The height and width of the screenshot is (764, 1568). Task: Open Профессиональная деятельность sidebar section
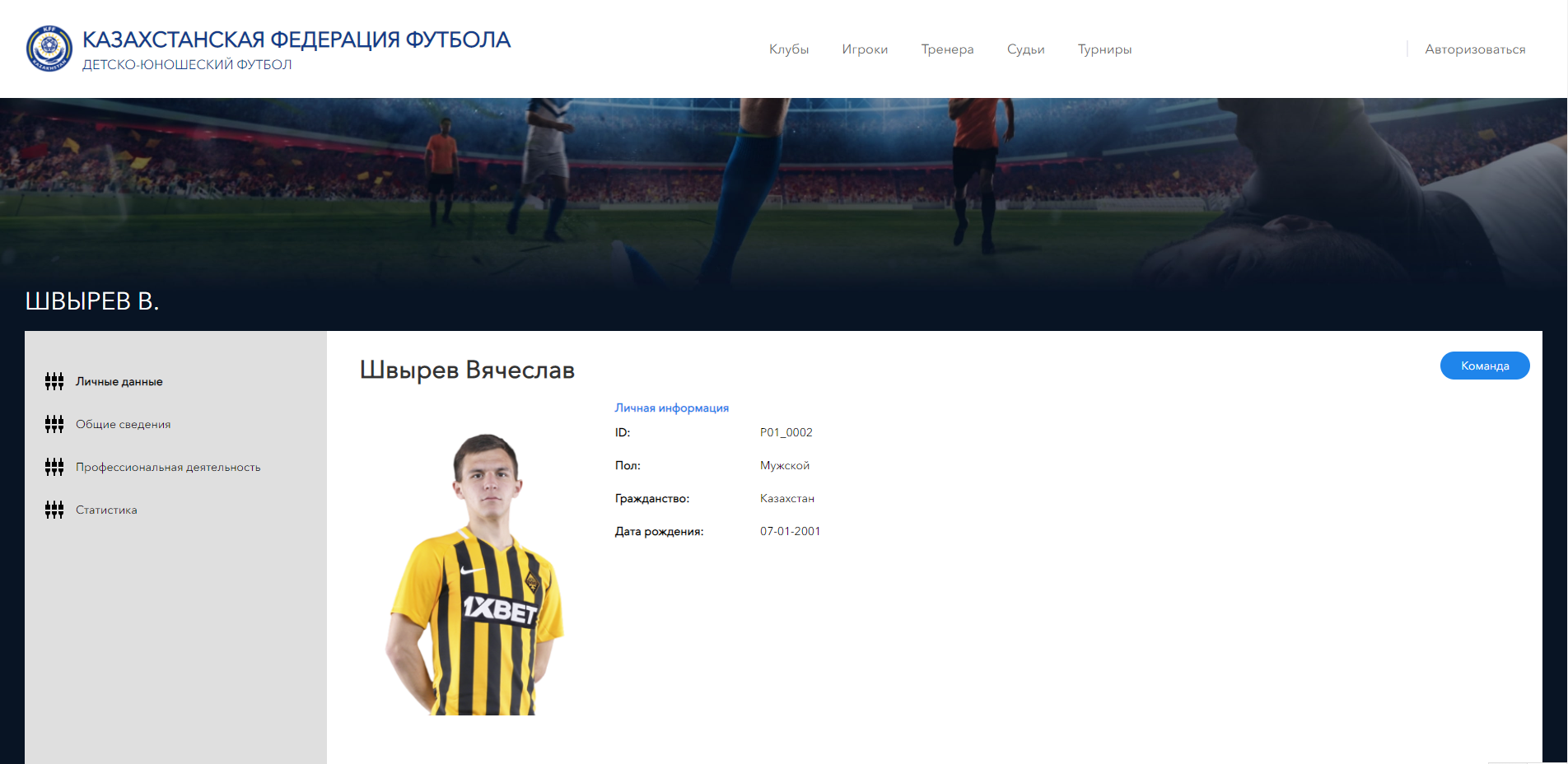(168, 467)
